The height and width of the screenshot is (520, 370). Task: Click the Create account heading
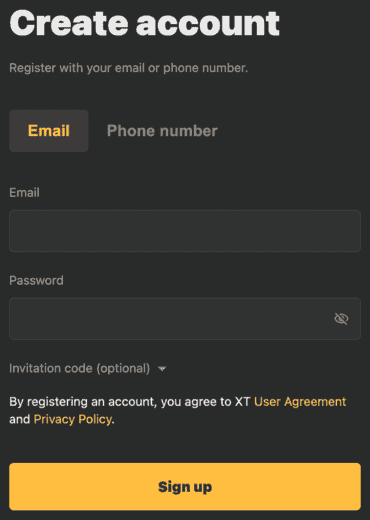pyautogui.click(x=145, y=23)
